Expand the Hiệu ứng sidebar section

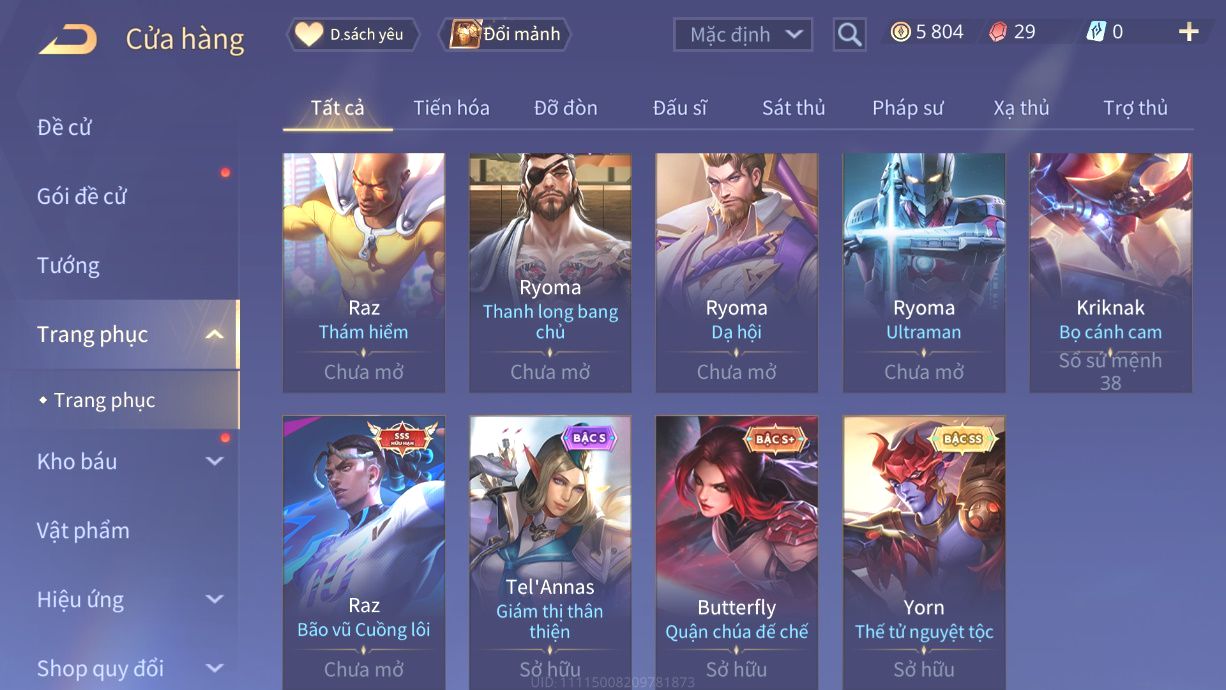click(214, 600)
